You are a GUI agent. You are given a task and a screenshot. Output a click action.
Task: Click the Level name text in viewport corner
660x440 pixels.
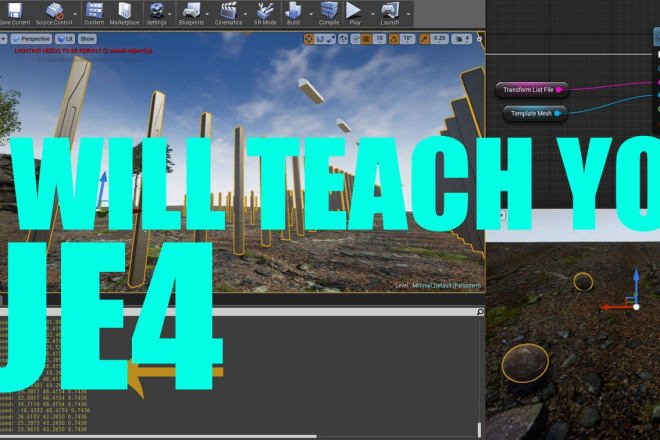pos(438,285)
